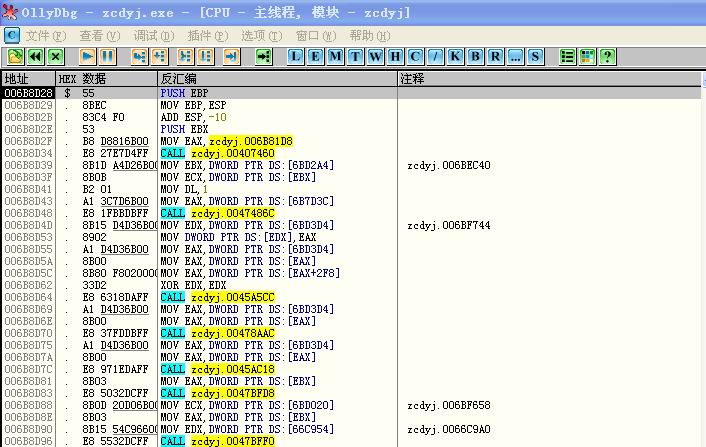Viewport: 706px width, 447px height.
Task: Click the Step into icon
Action: [x=140, y=57]
